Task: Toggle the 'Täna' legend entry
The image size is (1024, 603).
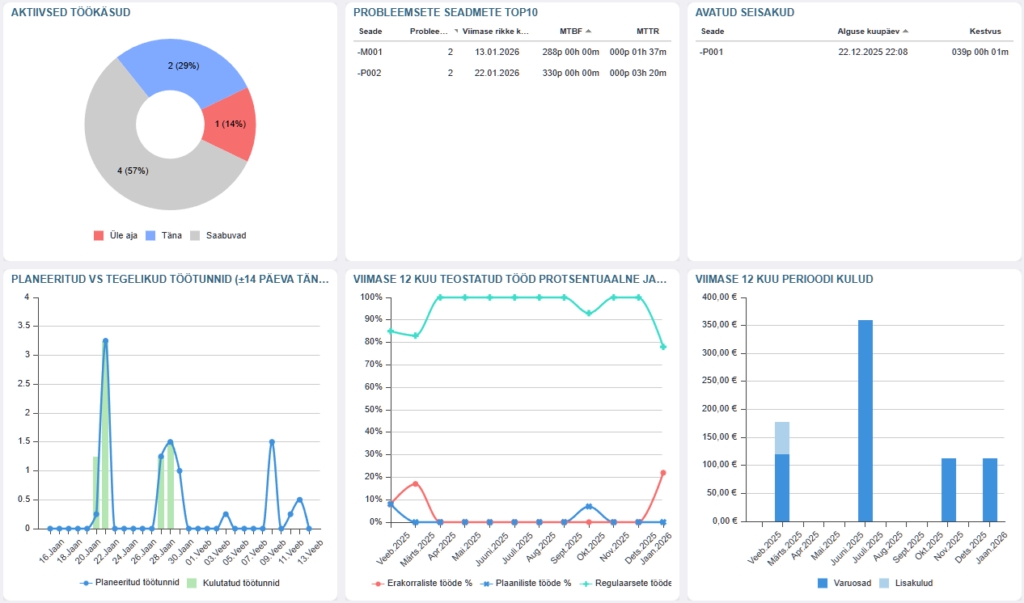Action: [x=163, y=236]
